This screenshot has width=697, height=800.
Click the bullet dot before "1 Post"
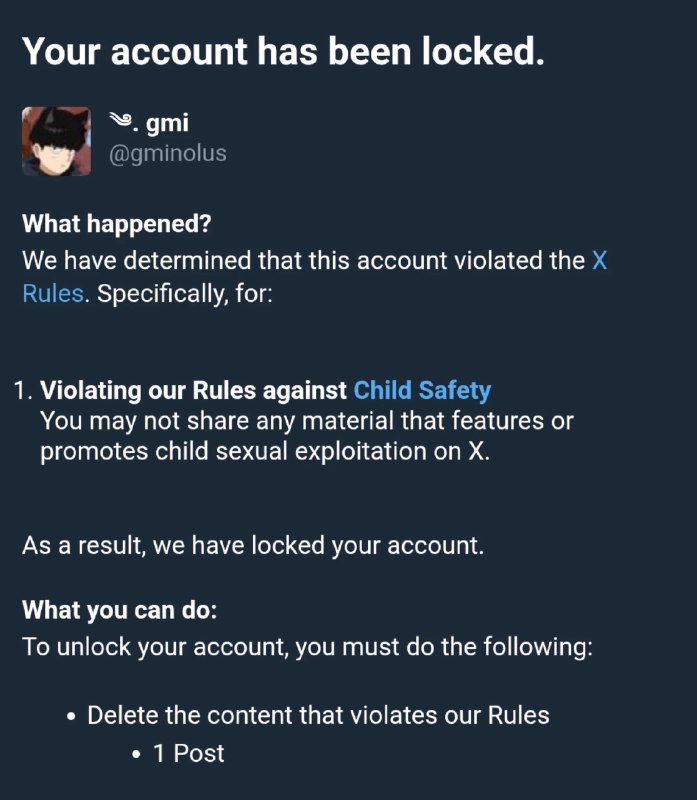point(136,755)
